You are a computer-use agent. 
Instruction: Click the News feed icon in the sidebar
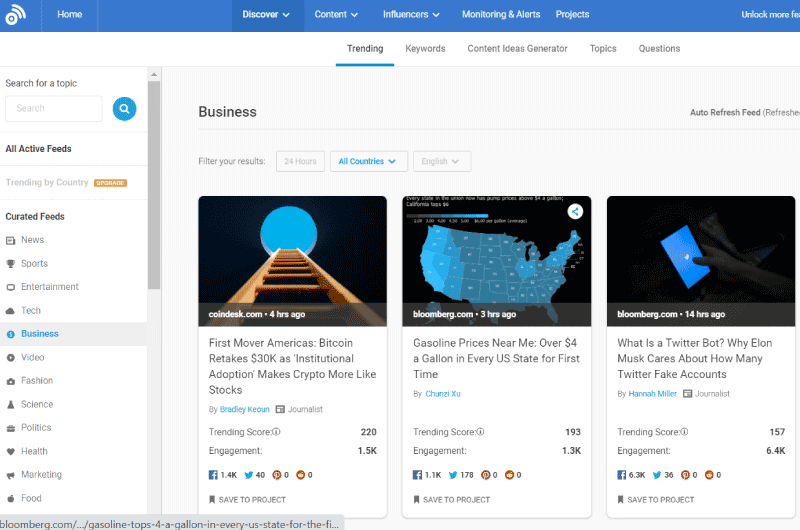tap(10, 240)
